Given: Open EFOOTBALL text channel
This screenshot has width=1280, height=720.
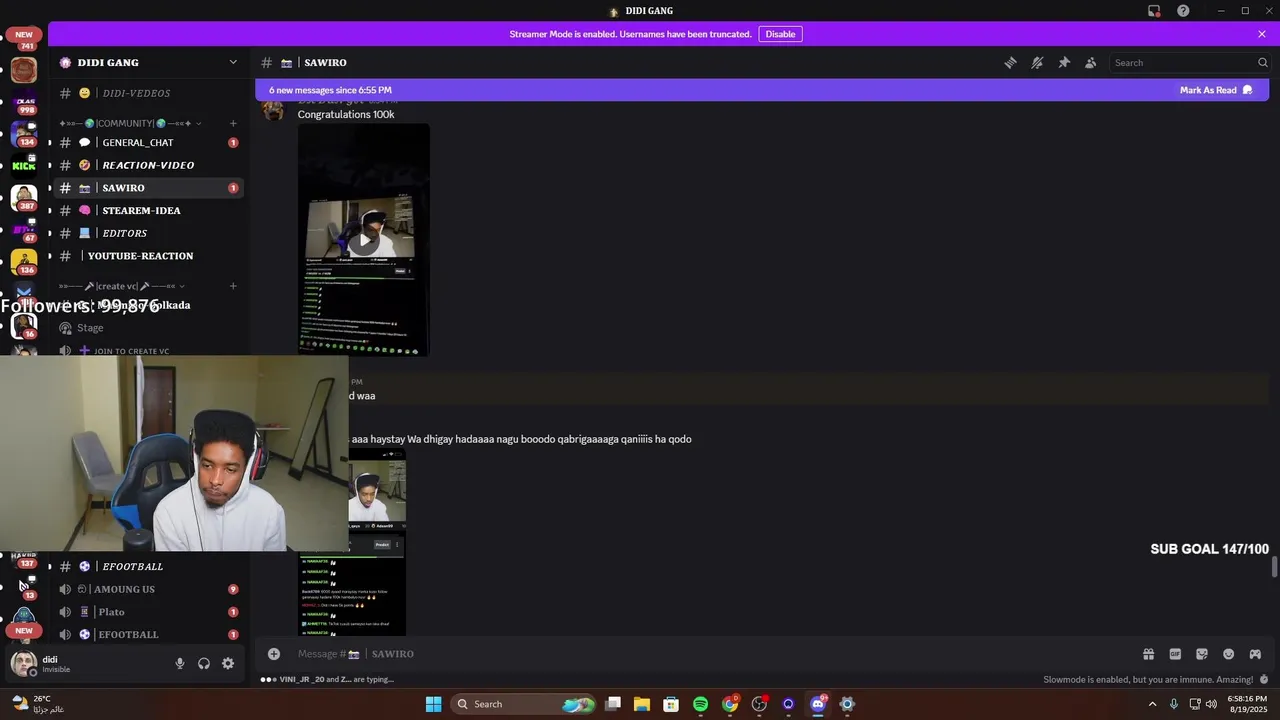Looking at the screenshot, I should (150, 566).
